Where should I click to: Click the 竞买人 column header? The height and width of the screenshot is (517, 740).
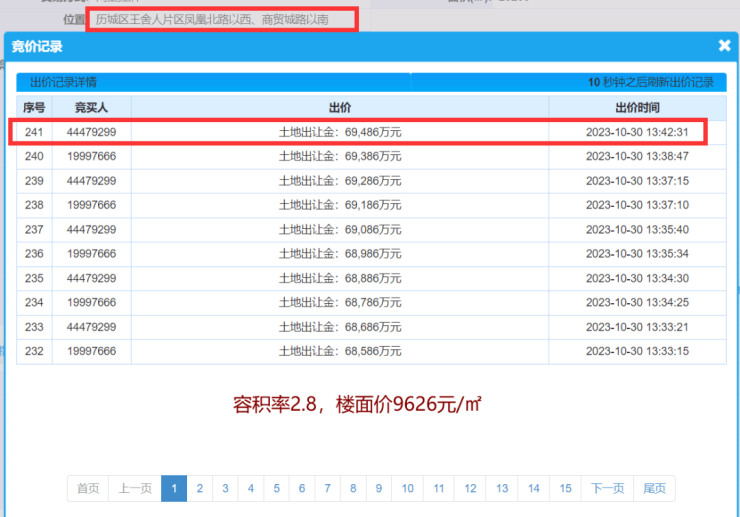click(91, 107)
